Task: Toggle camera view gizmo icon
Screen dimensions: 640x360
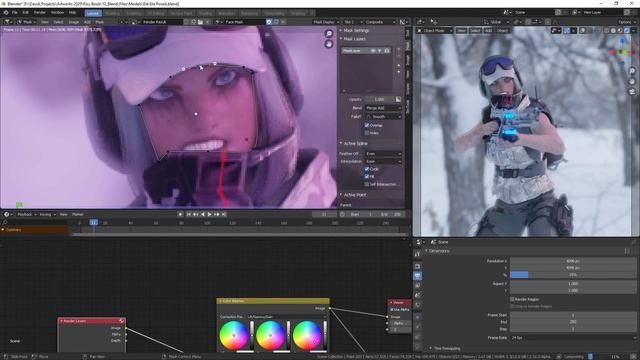Action: [x=632, y=91]
